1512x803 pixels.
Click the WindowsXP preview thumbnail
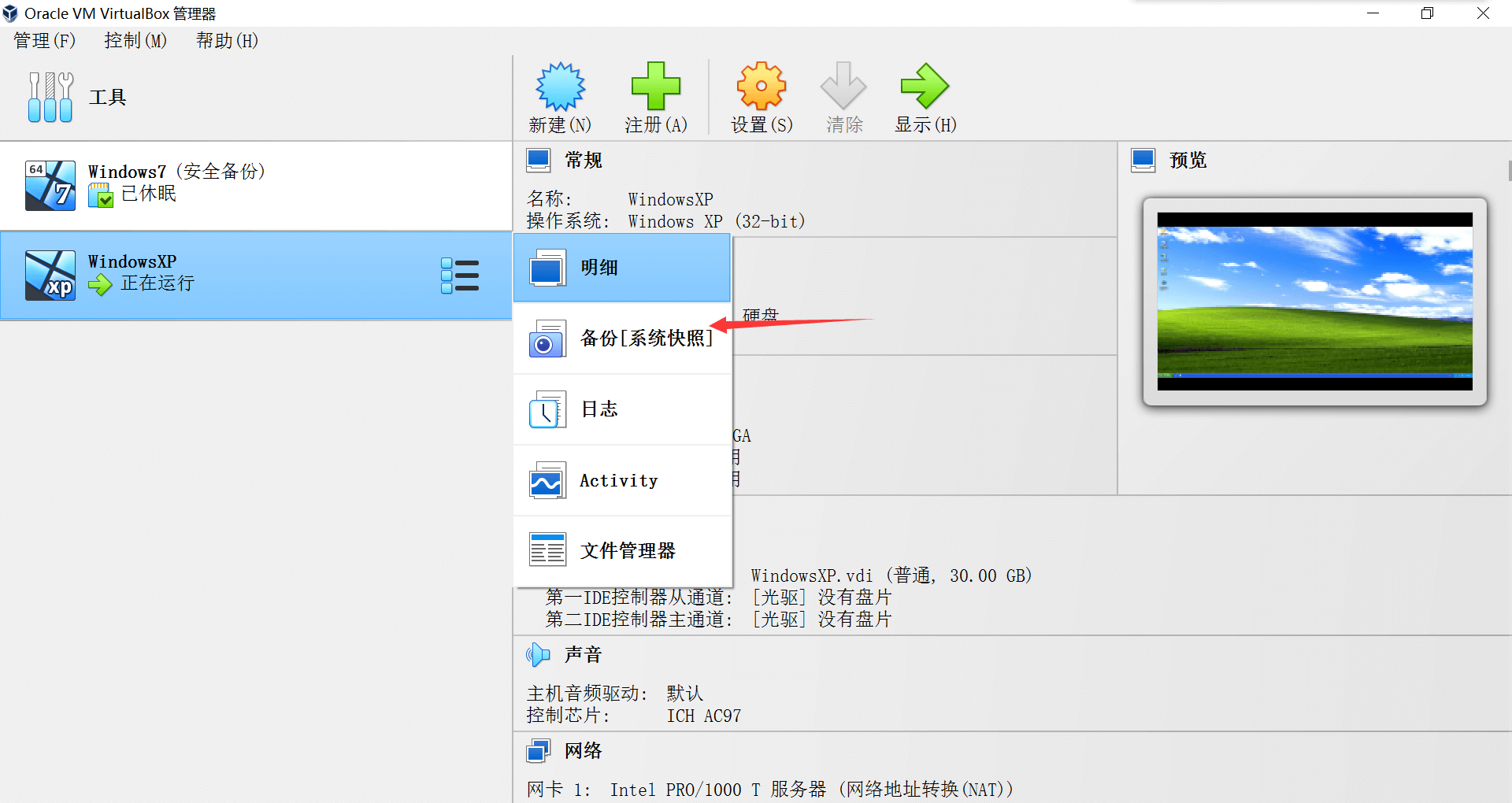pos(1314,302)
